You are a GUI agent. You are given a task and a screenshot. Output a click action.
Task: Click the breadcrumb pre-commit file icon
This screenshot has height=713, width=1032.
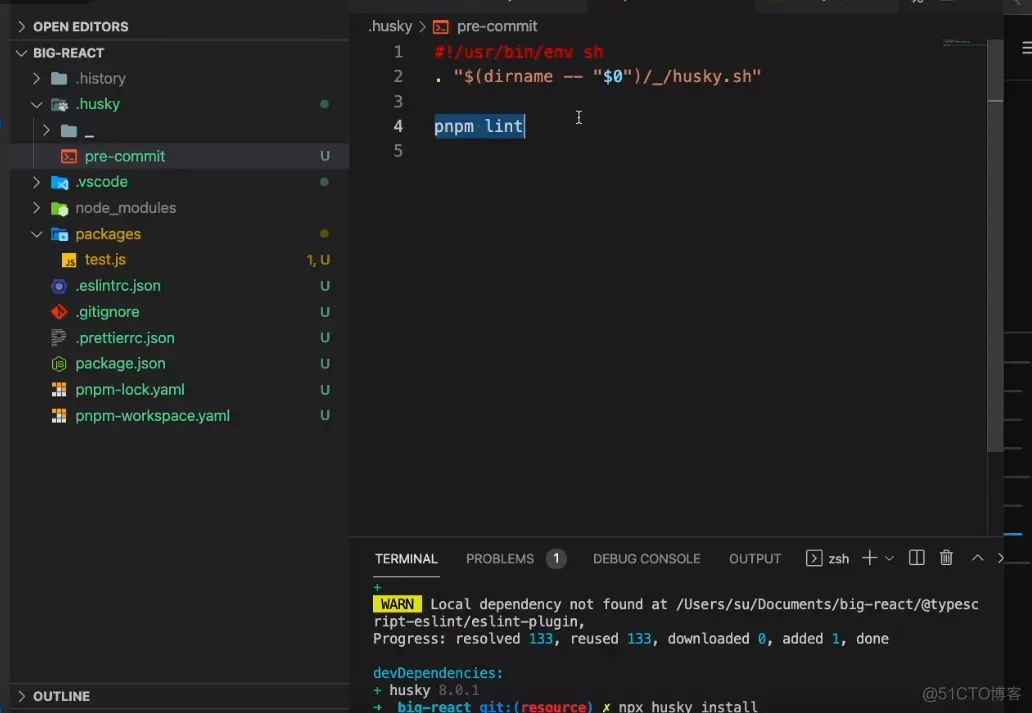click(441, 27)
